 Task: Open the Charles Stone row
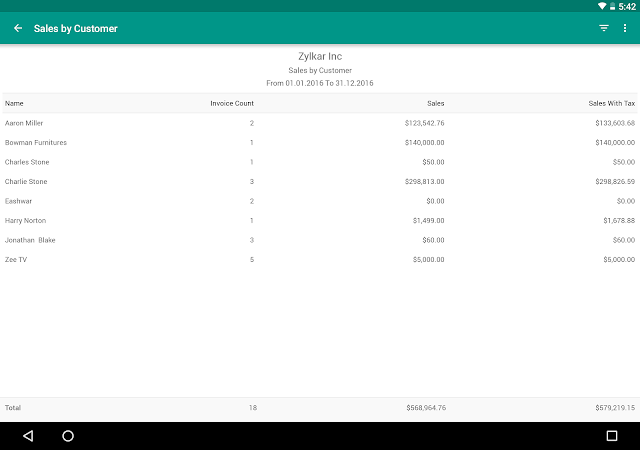point(320,162)
